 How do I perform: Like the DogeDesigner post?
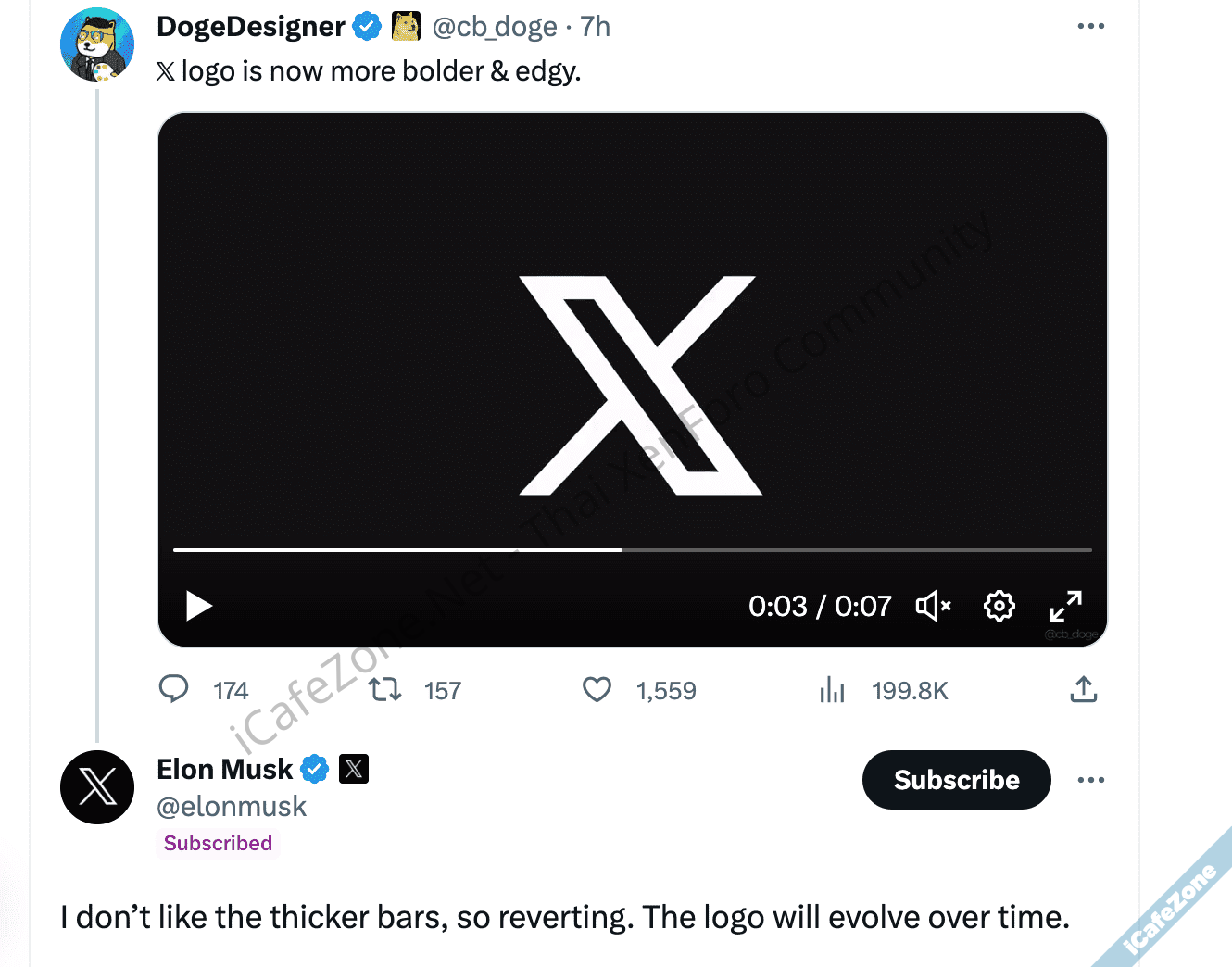tap(597, 689)
